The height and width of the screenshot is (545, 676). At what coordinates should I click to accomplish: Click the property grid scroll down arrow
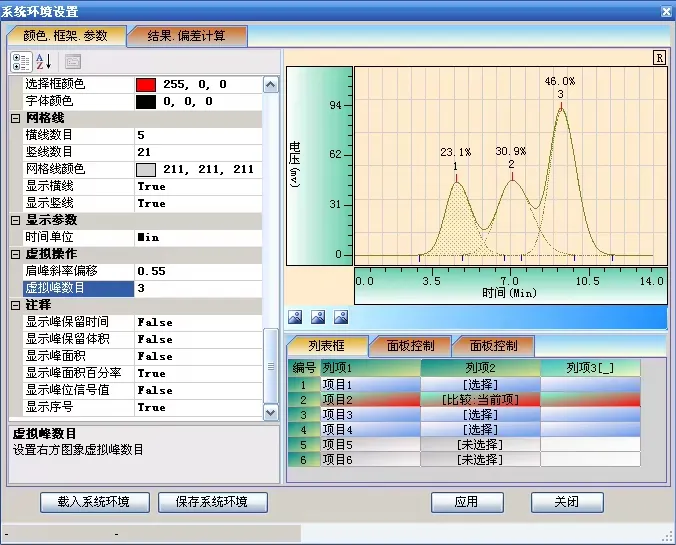[270, 413]
